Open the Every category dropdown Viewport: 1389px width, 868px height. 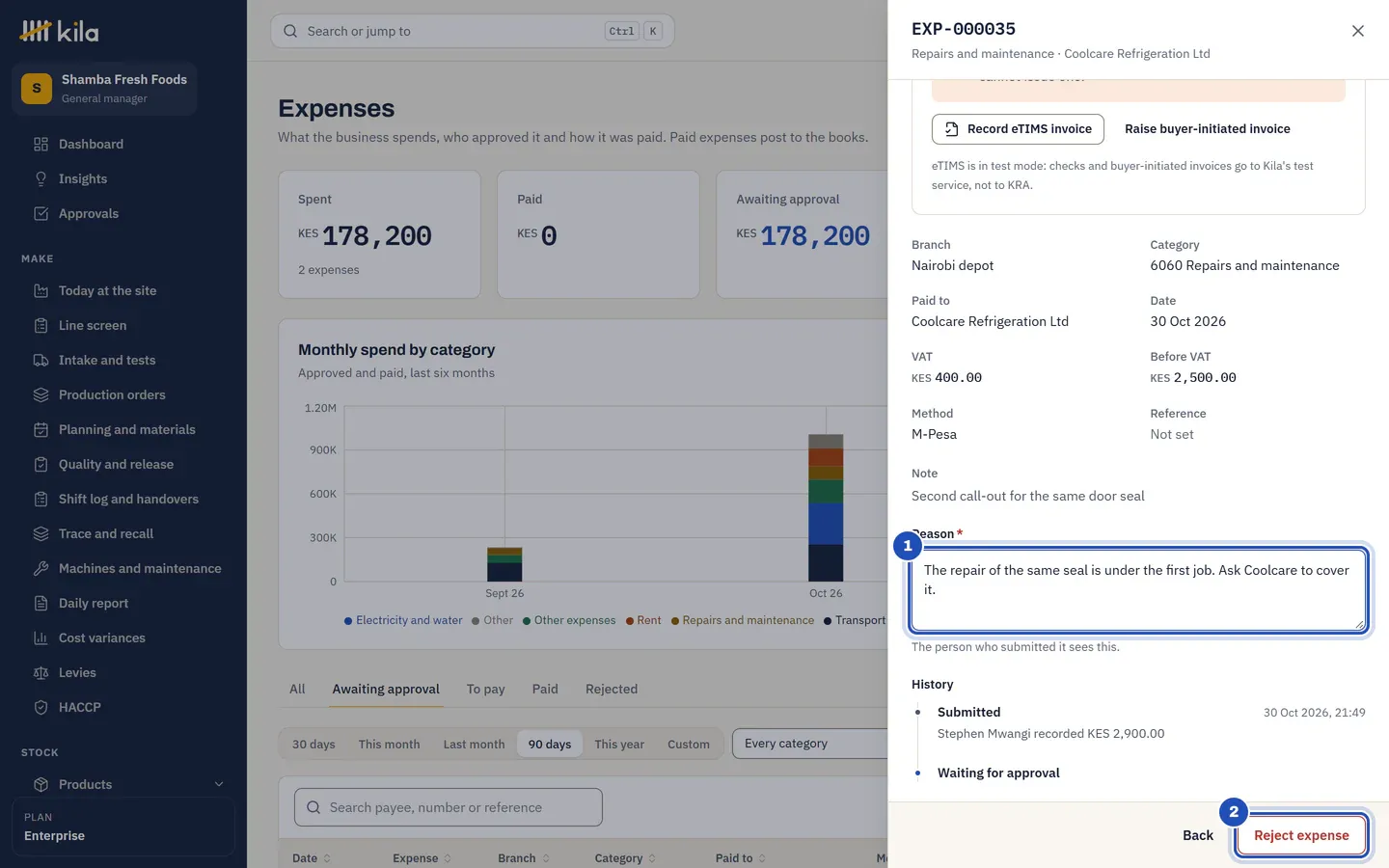[x=810, y=744]
